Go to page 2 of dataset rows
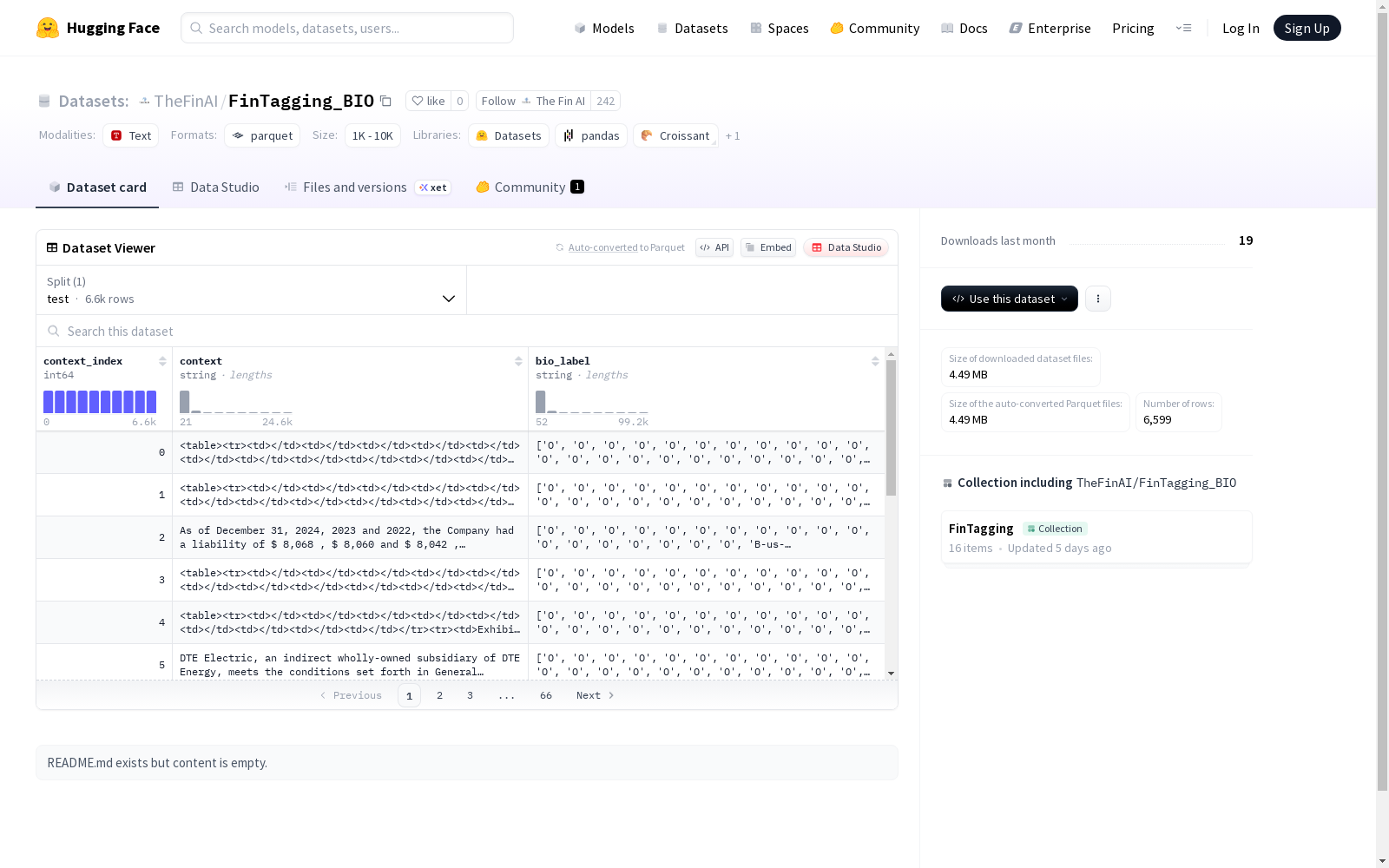 point(440,695)
